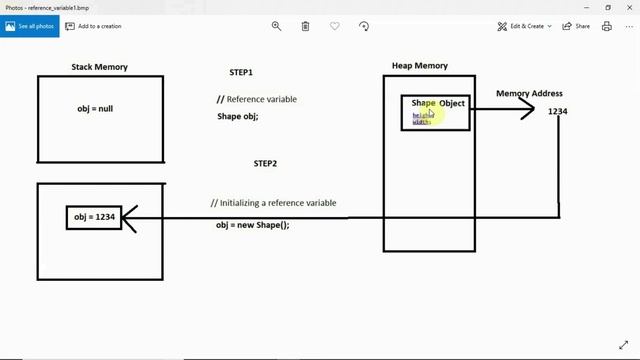Open the See more ellipsis menu
Viewport: 640px width, 360px height.
click(629, 27)
